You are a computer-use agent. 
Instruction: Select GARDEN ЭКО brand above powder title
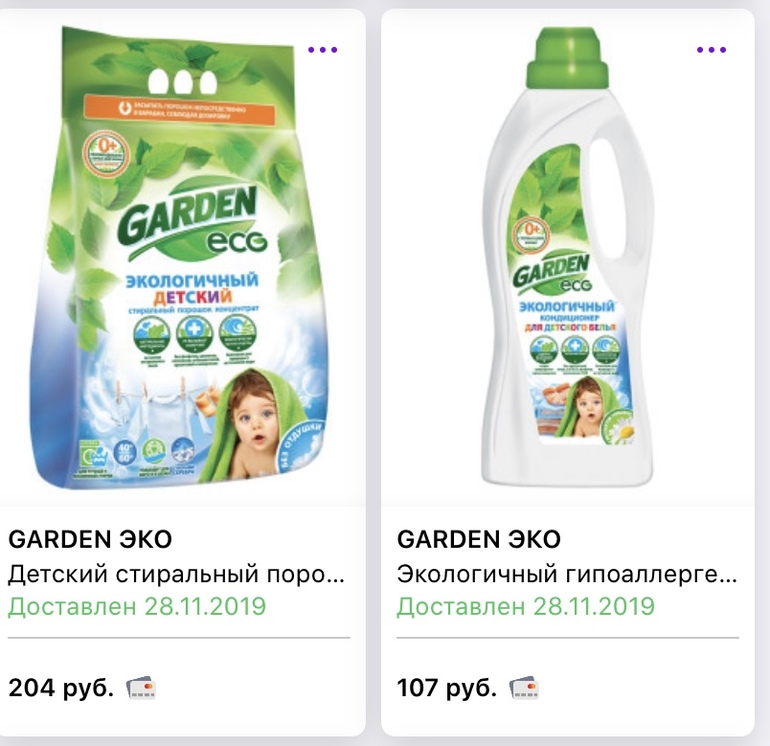click(x=90, y=540)
